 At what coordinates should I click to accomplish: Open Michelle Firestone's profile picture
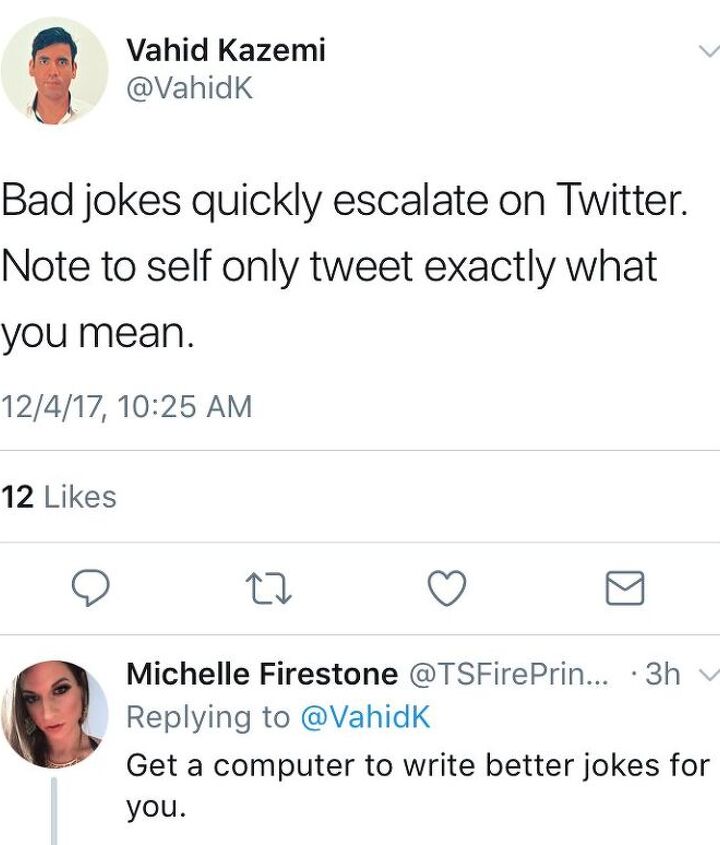pyautogui.click(x=54, y=714)
